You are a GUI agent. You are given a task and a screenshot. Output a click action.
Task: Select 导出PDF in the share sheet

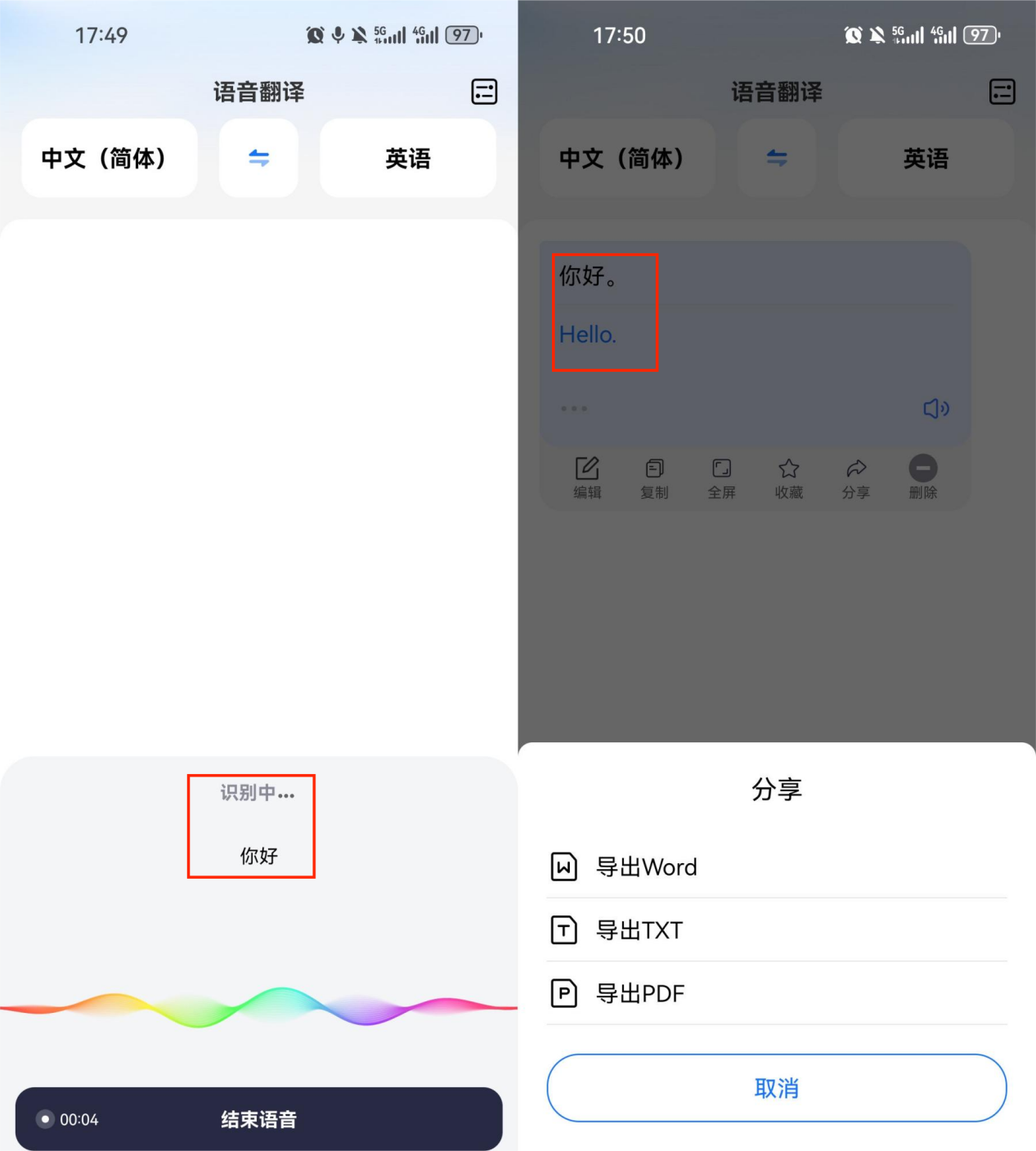(777, 993)
